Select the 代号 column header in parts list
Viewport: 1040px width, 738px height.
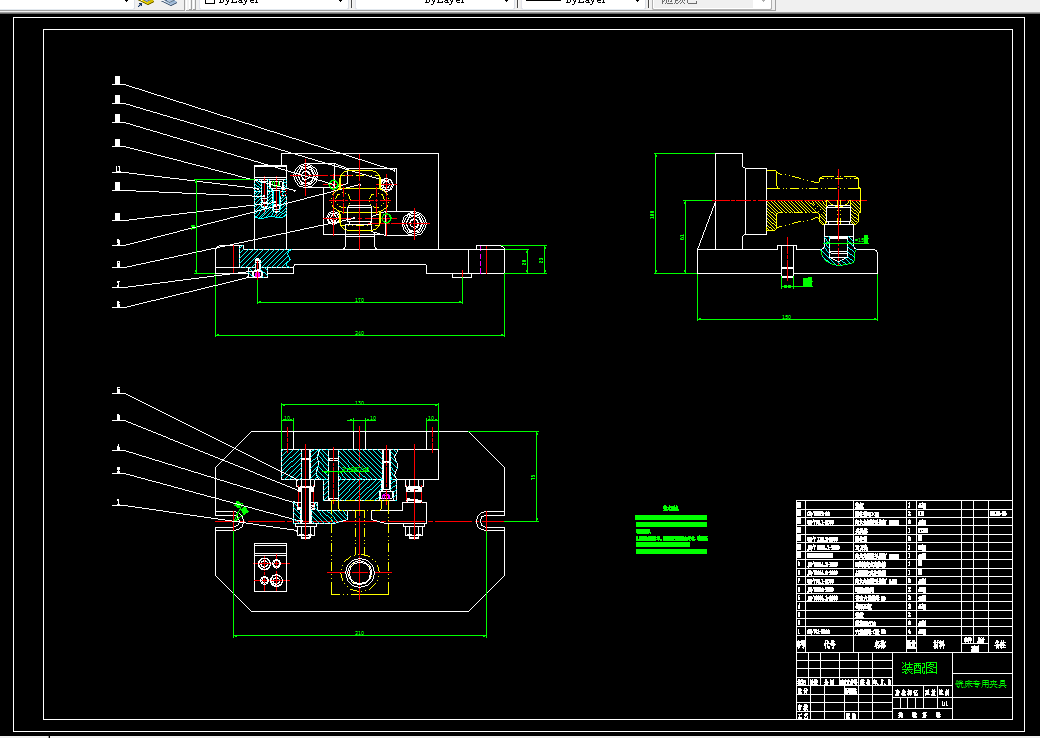click(x=829, y=645)
